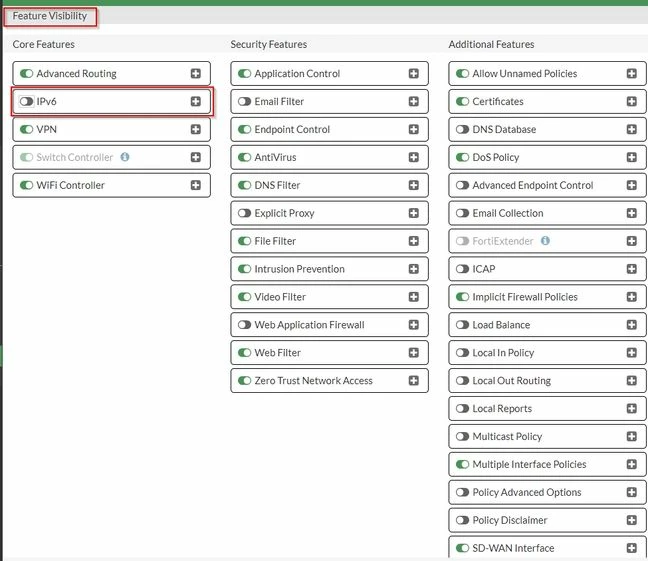Expand Zero Trust Network Access details
Viewport: 648px width, 561px height.
coord(414,380)
